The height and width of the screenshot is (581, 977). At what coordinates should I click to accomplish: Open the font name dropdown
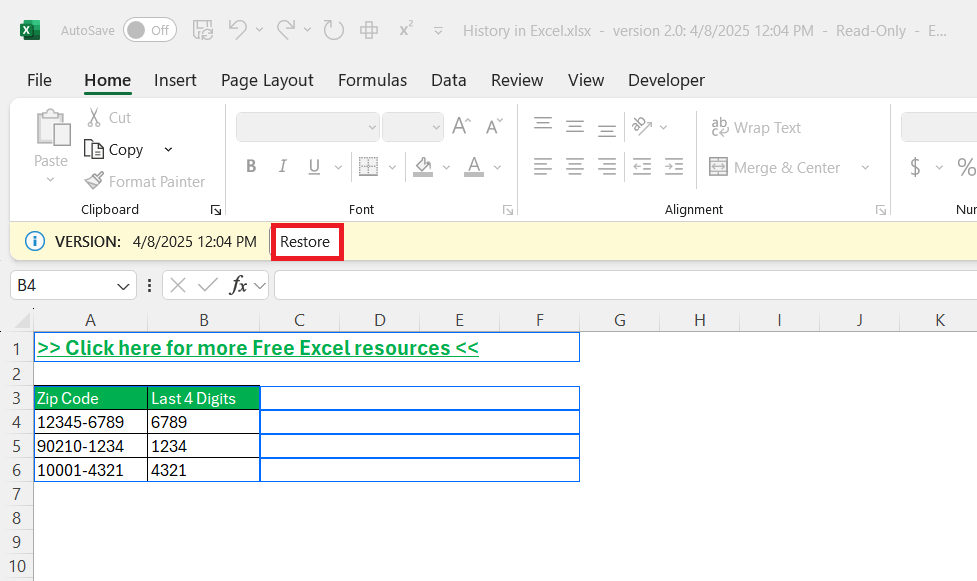pyautogui.click(x=372, y=127)
